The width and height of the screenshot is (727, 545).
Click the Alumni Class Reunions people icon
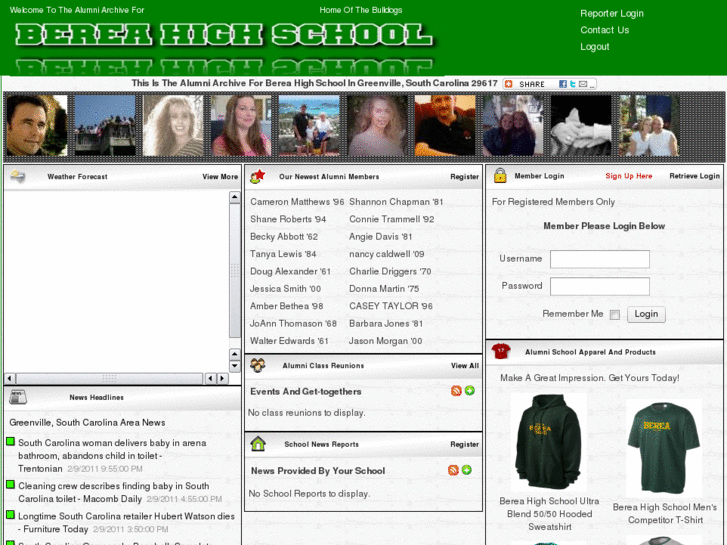pos(258,365)
